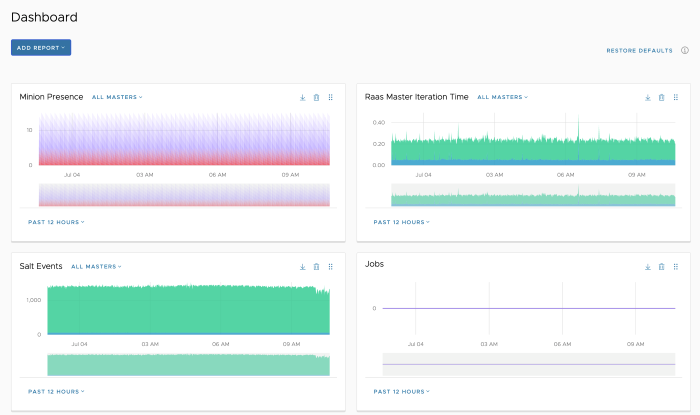700x415 pixels.
Task: Open All Masters filter for Raas Master Iteration Time
Action: [x=503, y=97]
